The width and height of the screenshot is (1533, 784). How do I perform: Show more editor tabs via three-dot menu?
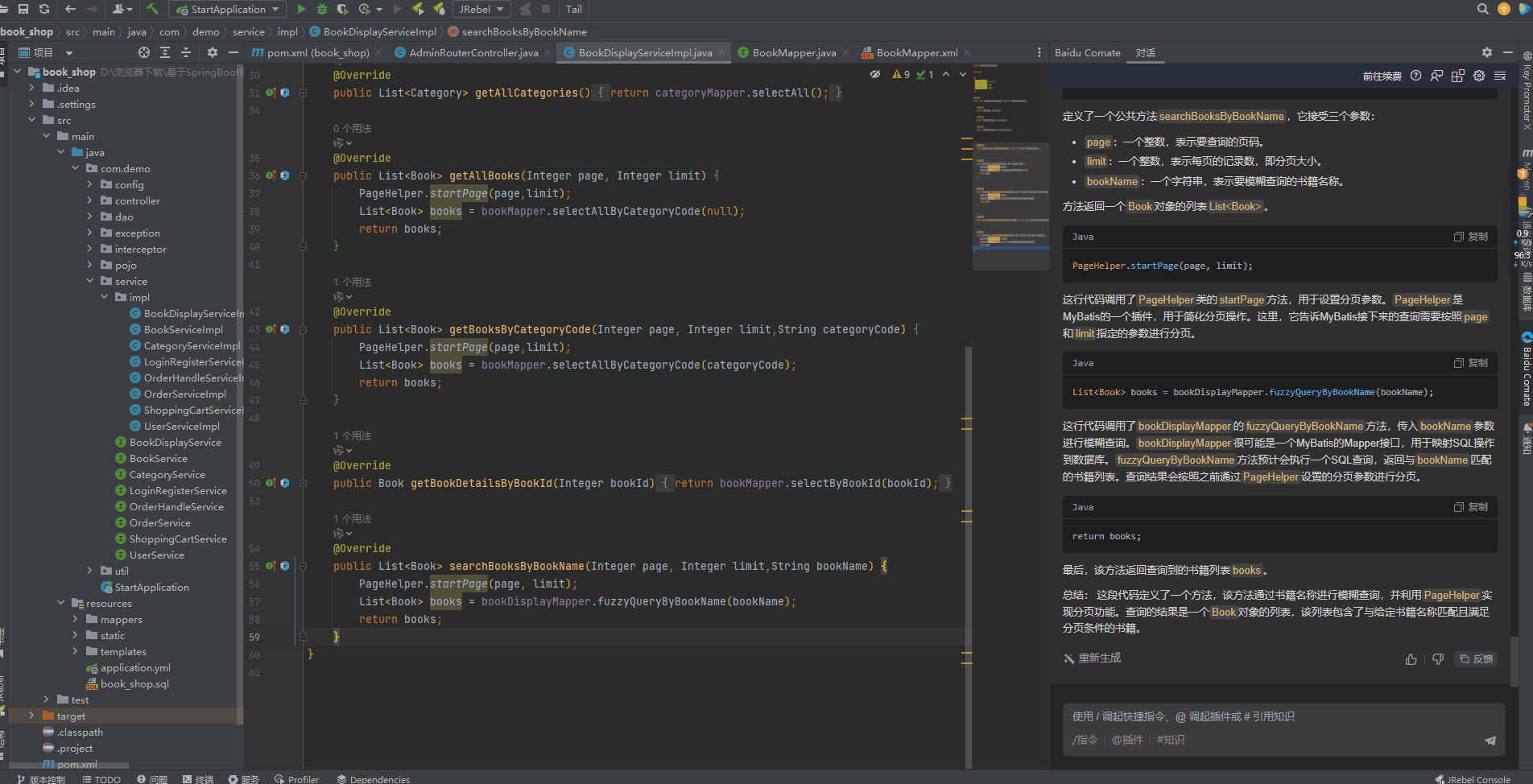1039,52
